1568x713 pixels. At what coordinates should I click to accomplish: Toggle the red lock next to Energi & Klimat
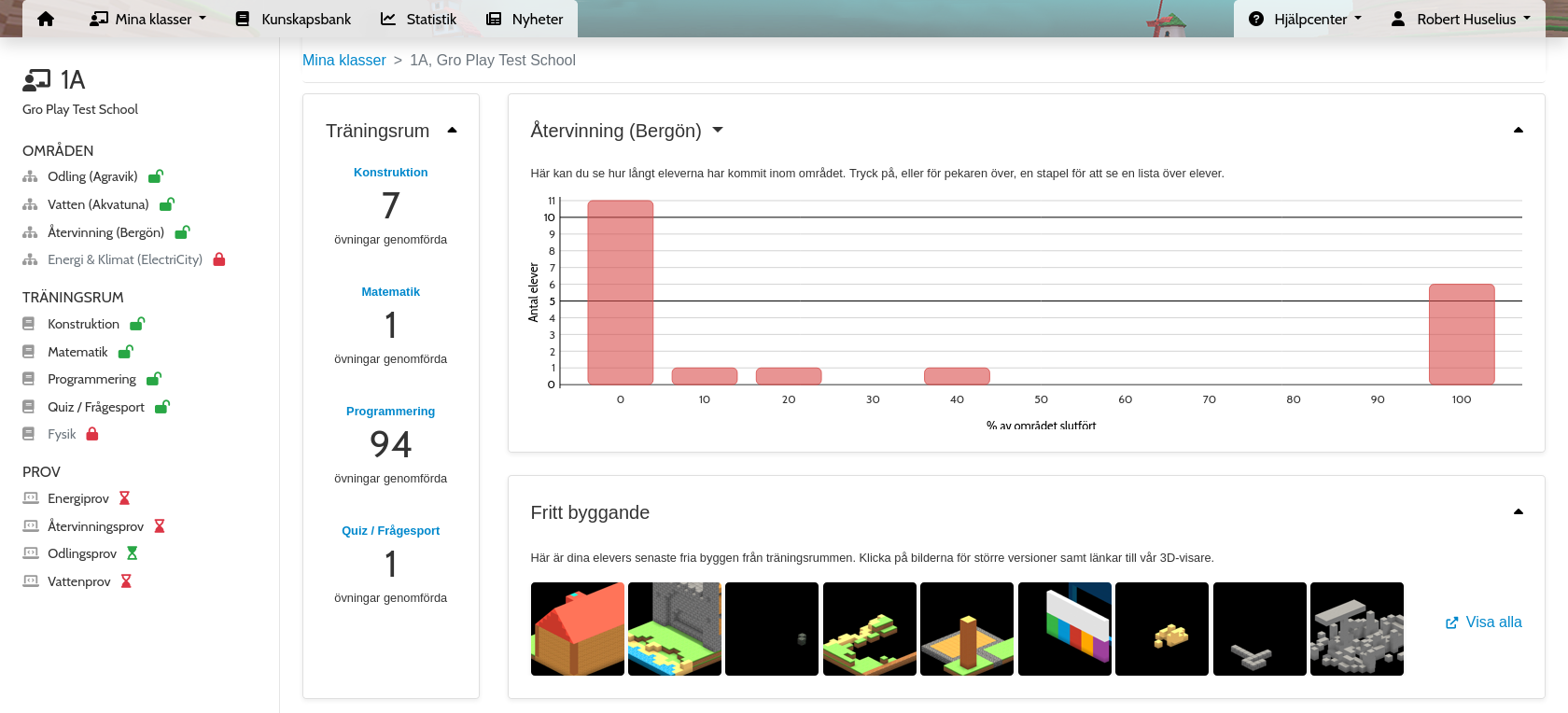pos(219,259)
